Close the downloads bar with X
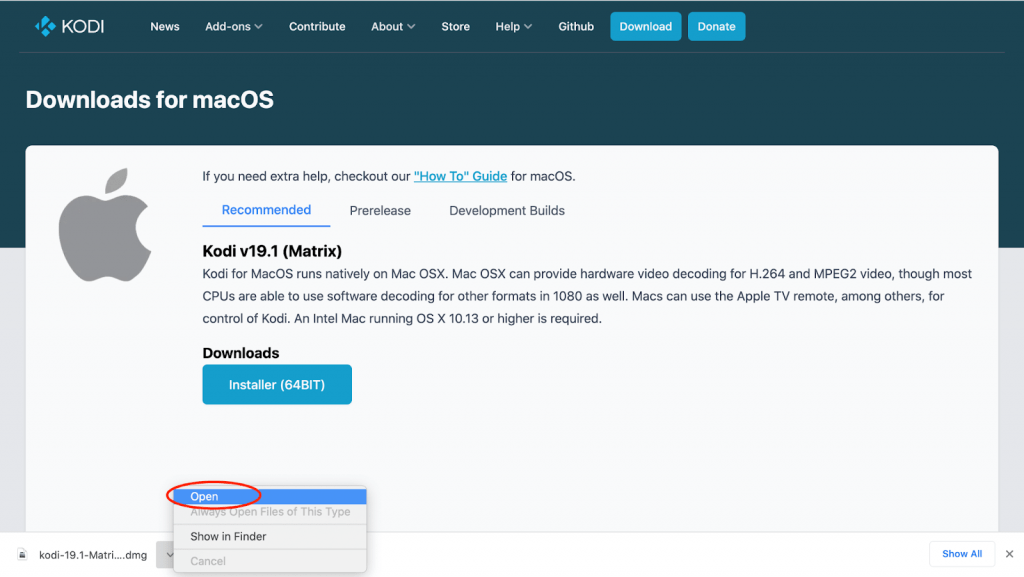Viewport: 1024px width, 577px height. pyautogui.click(x=1009, y=554)
